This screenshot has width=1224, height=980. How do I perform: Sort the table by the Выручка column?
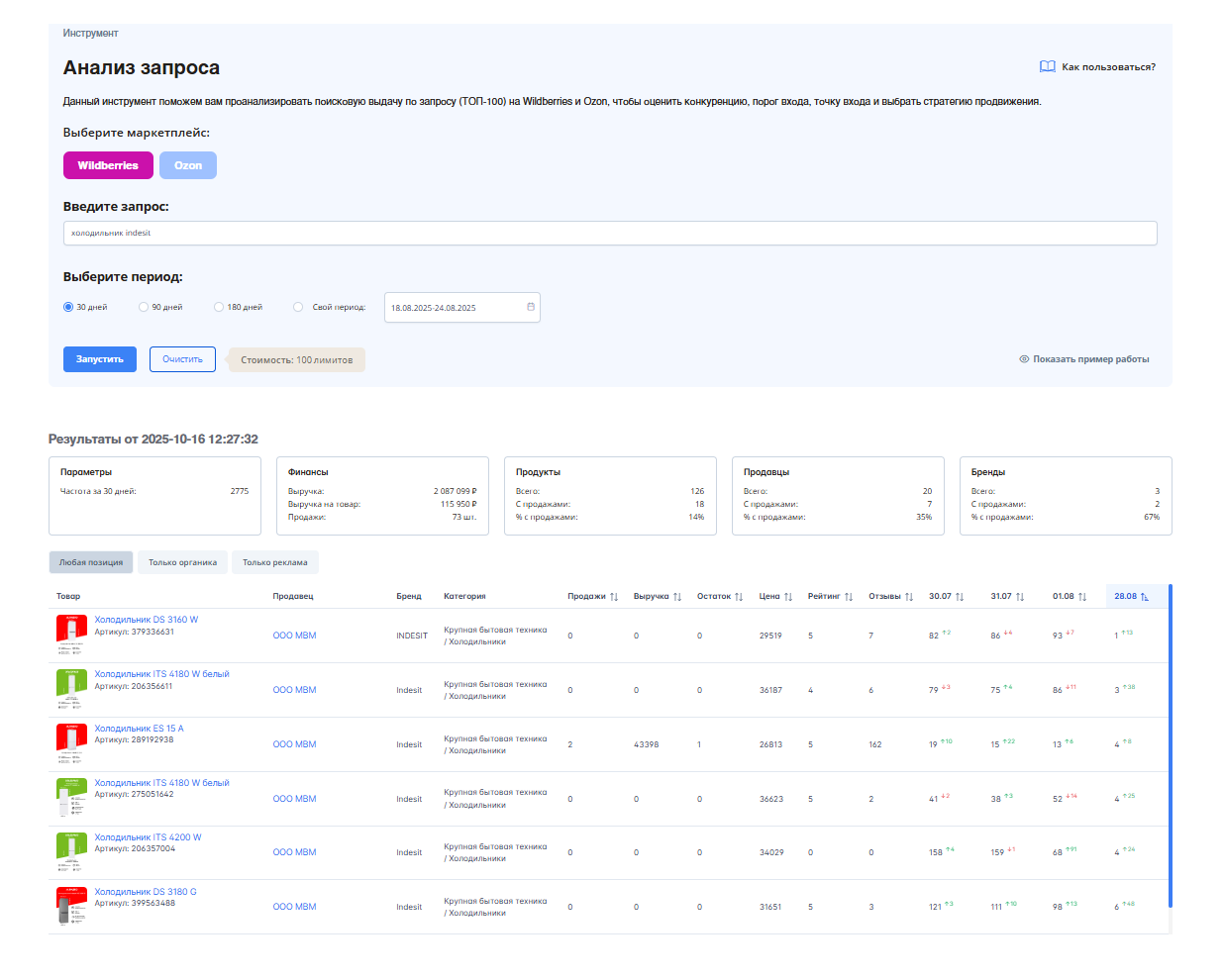(x=677, y=597)
